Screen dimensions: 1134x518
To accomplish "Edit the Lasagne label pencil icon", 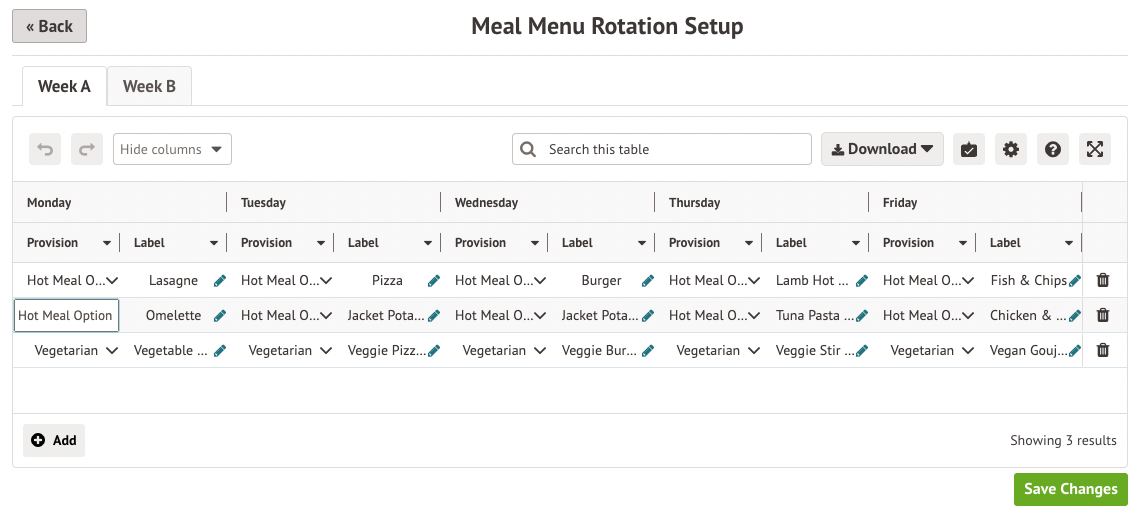I will (220, 281).
